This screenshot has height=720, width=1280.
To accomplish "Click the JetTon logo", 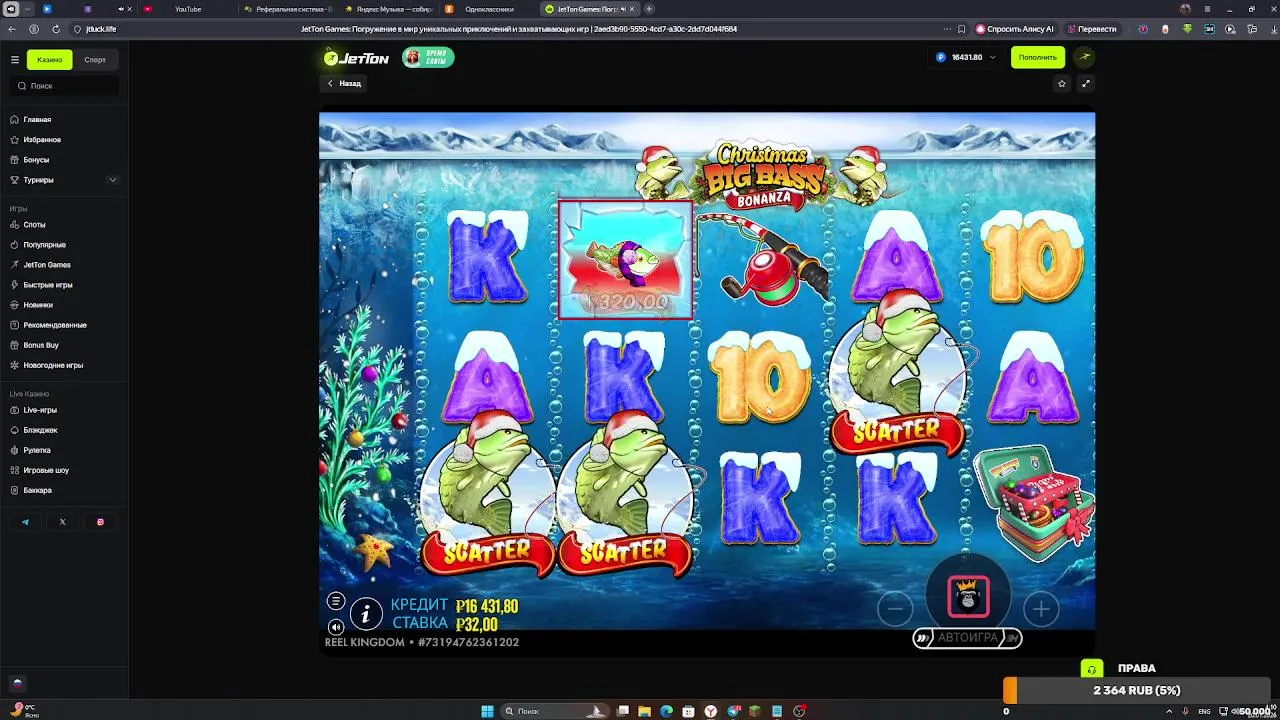I will [356, 58].
